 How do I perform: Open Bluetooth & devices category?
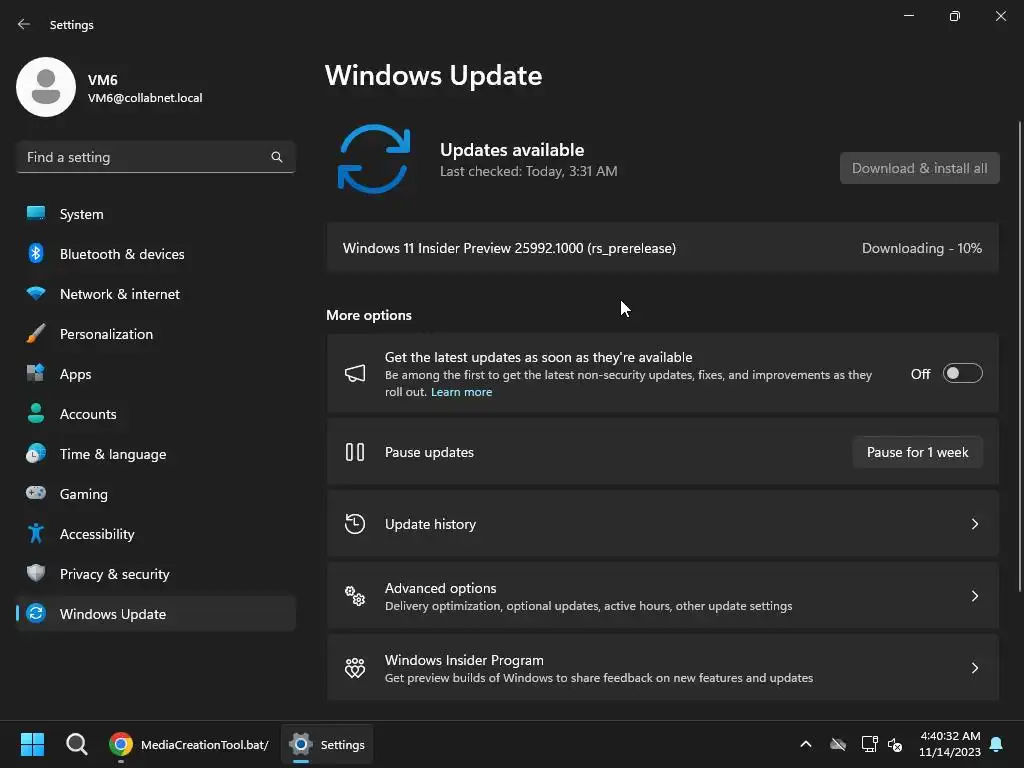pos(156,253)
